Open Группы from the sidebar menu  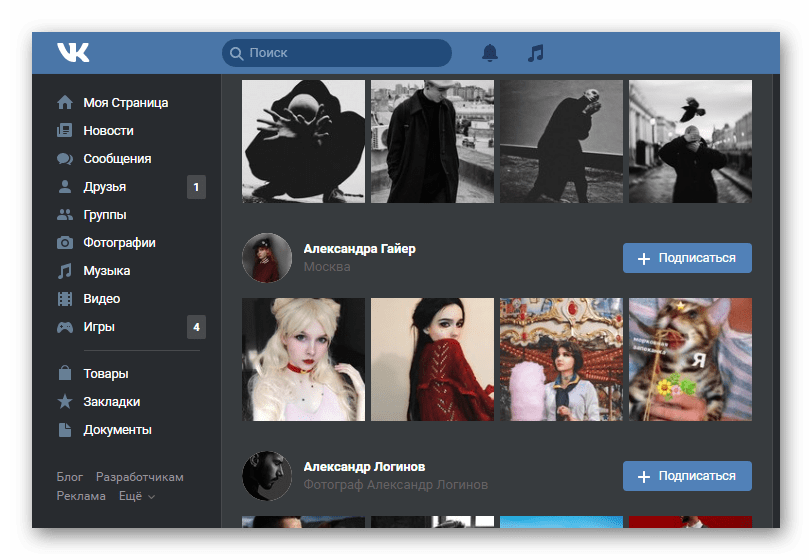pyautogui.click(x=104, y=215)
